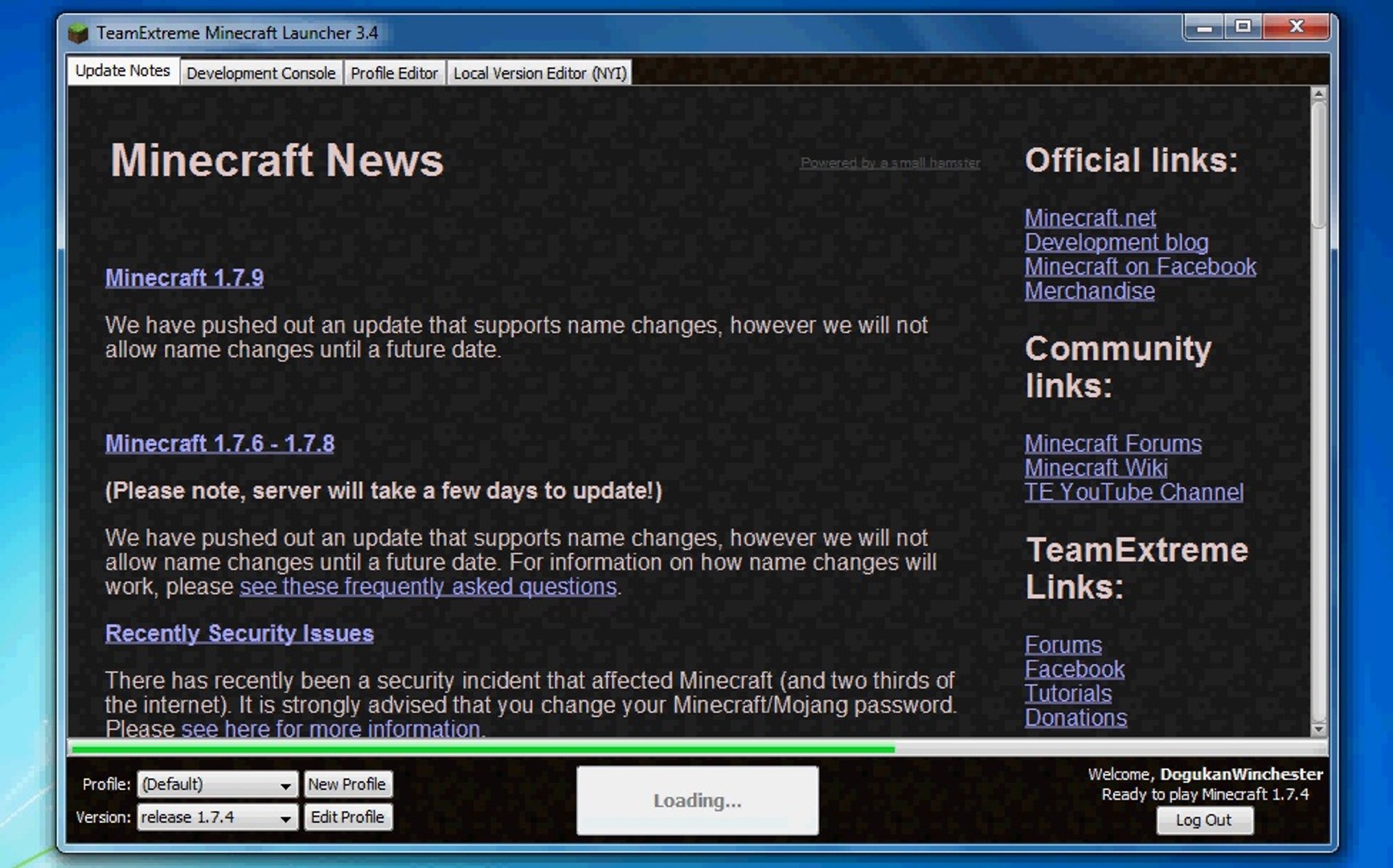
Task: Expand the Version dropdown showing release 1.7.4
Action: [x=217, y=817]
